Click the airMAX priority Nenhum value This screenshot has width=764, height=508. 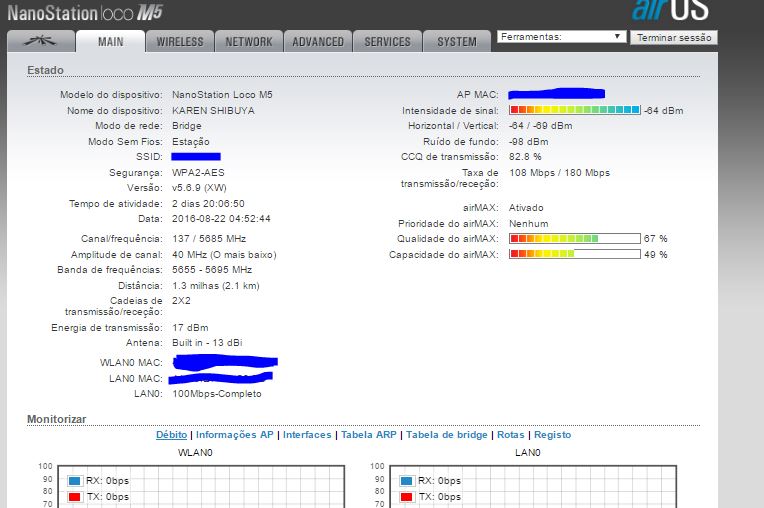[529, 224]
